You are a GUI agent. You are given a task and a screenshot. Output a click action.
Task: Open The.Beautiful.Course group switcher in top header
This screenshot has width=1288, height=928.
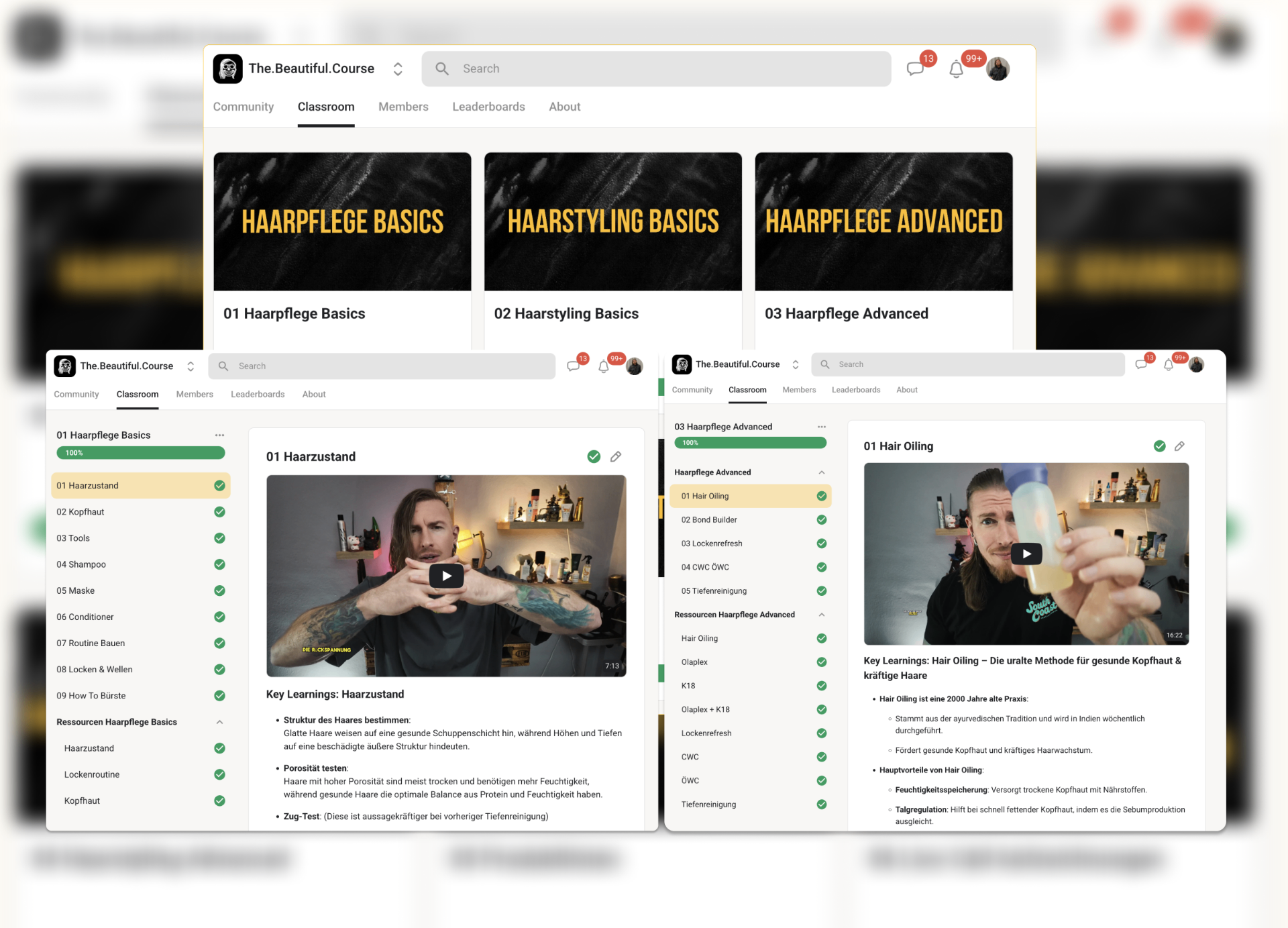tap(398, 69)
